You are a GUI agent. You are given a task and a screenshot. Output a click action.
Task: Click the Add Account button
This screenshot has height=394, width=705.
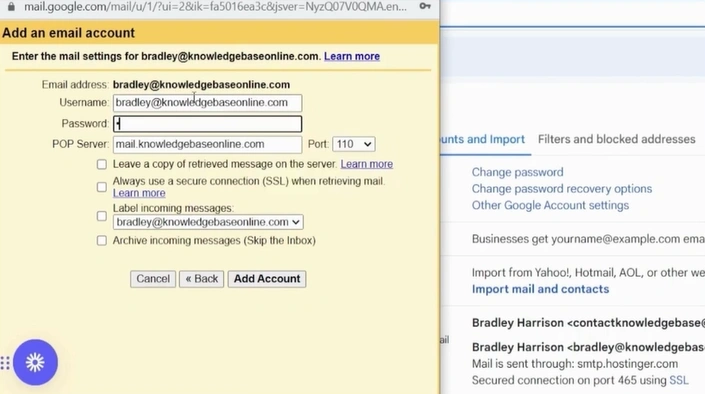click(267, 279)
